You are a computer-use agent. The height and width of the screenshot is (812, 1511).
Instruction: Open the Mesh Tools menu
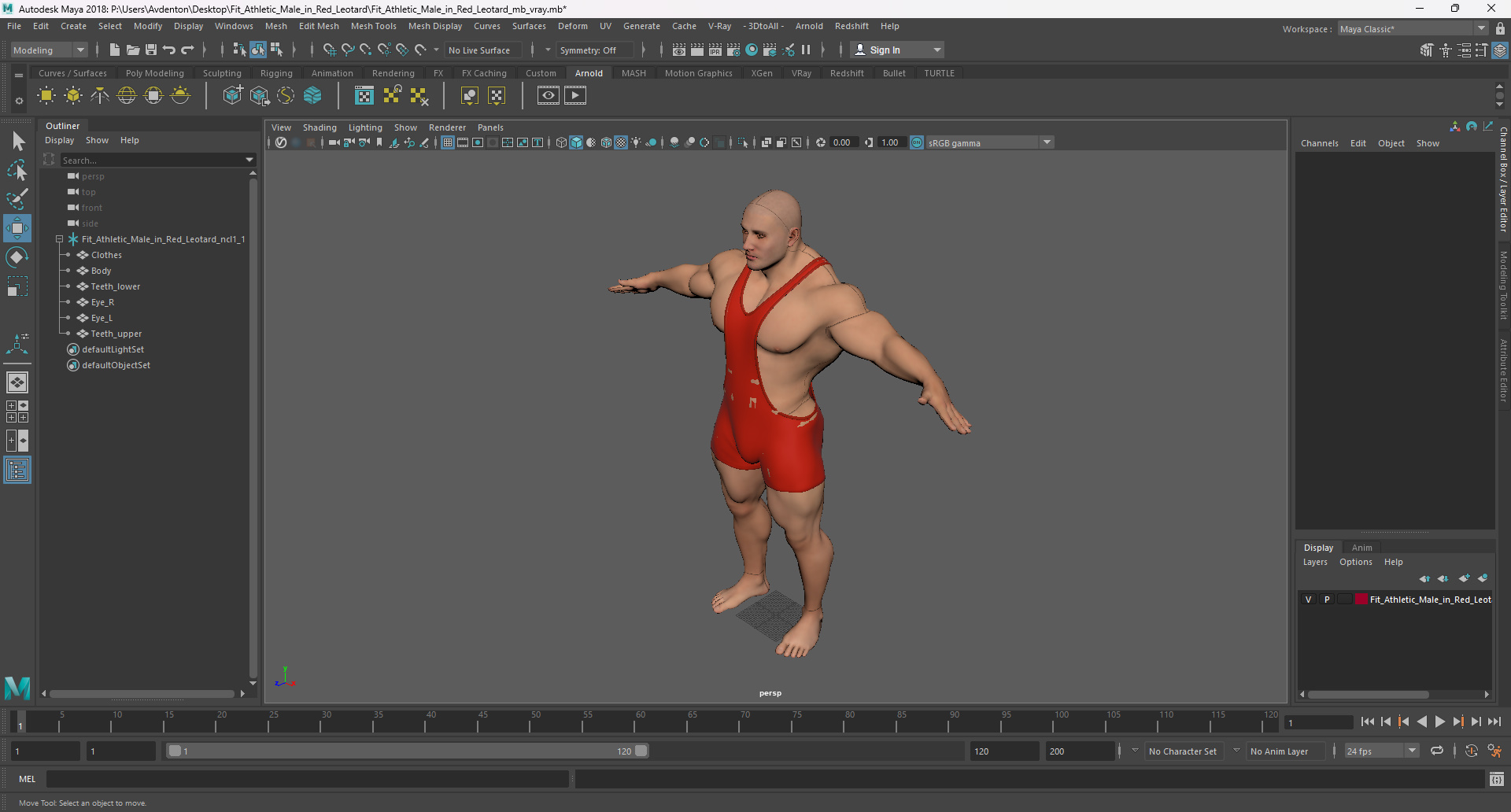(x=373, y=26)
